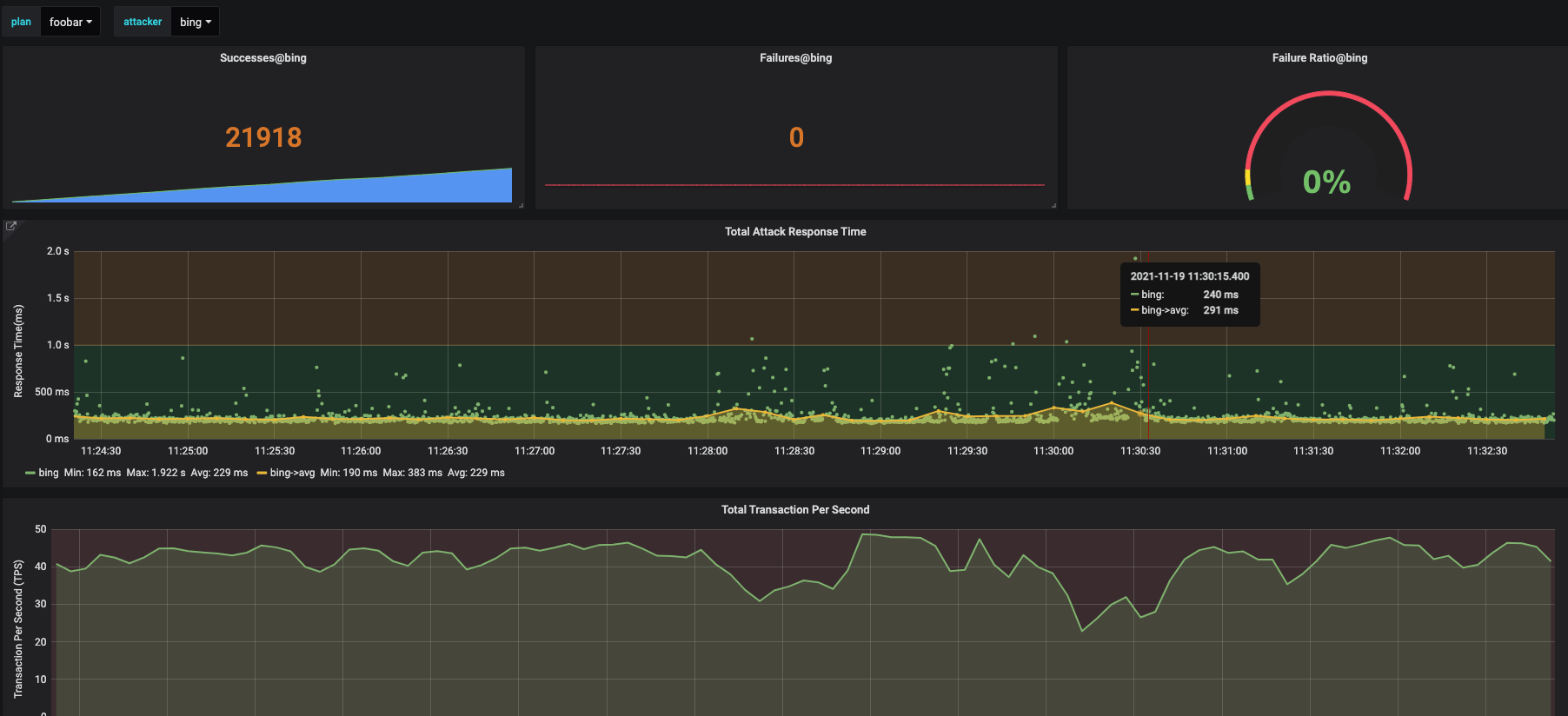Screen dimensions: 1568x716
Task: Open the Successes@bing panel title menu
Action: coord(263,58)
